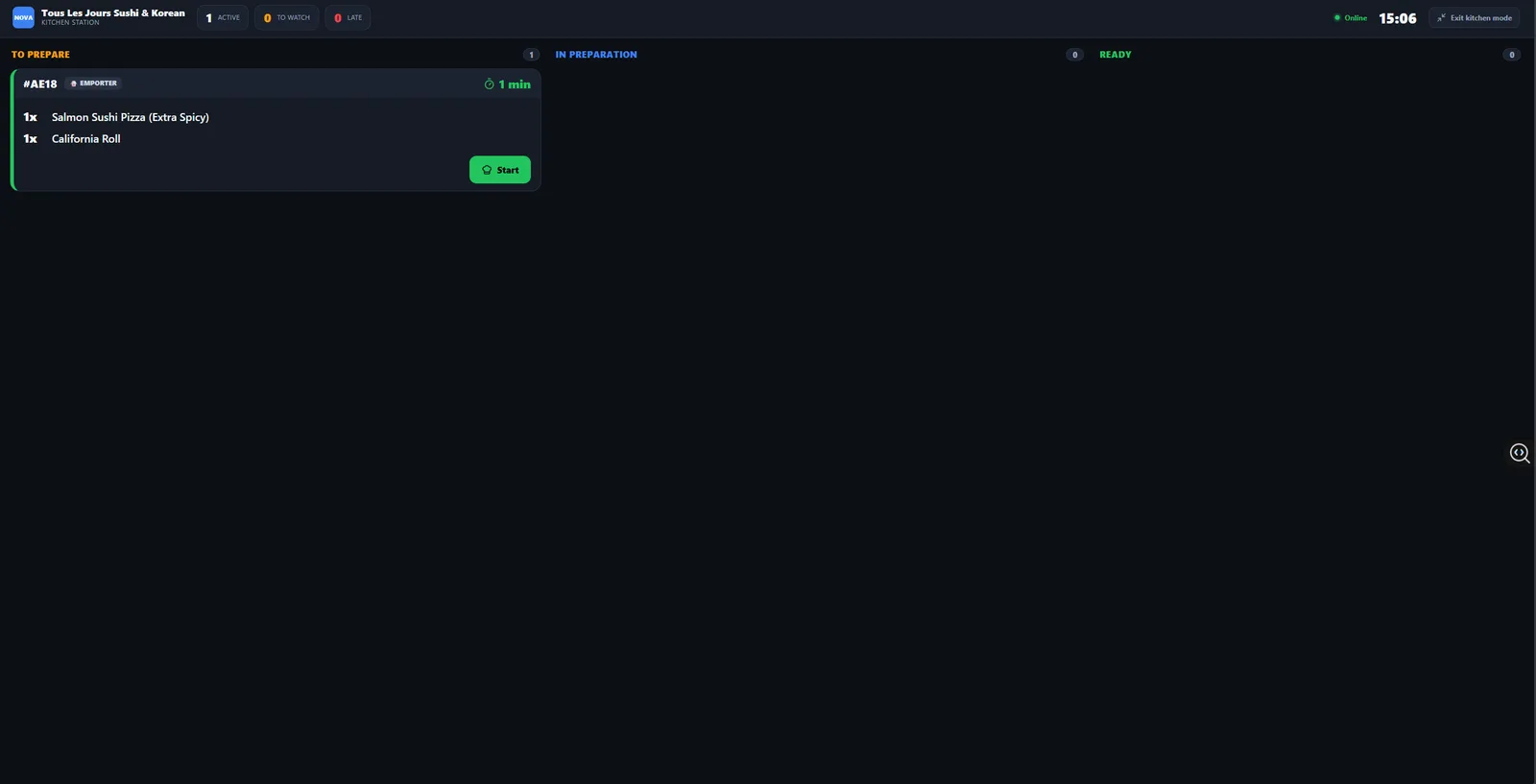This screenshot has width=1536, height=784.
Task: Click the Ready count badge
Action: (x=1511, y=55)
